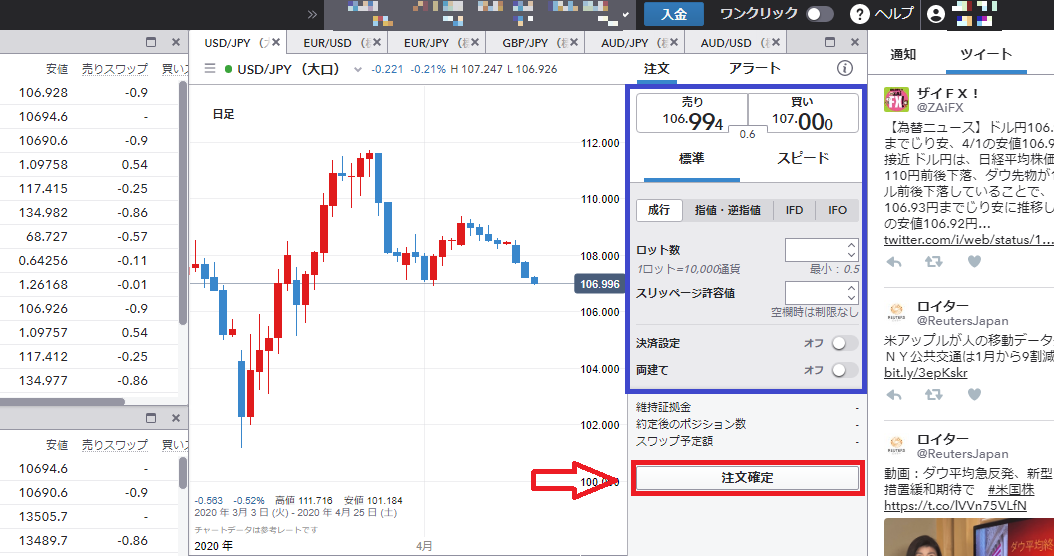Turn on the 両建て switch
Image resolution: width=1054 pixels, height=556 pixels.
(844, 370)
